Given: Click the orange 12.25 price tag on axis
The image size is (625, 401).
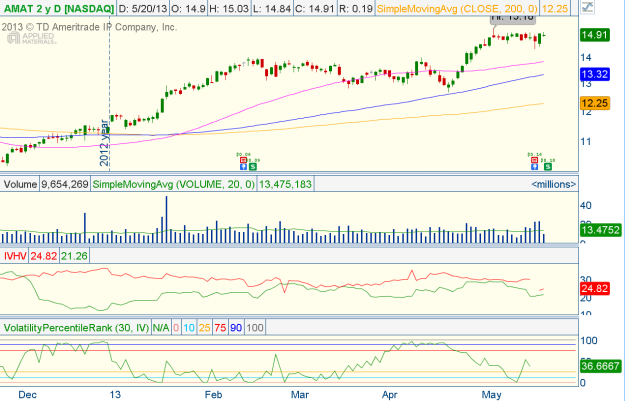Looking at the screenshot, I should 596,104.
